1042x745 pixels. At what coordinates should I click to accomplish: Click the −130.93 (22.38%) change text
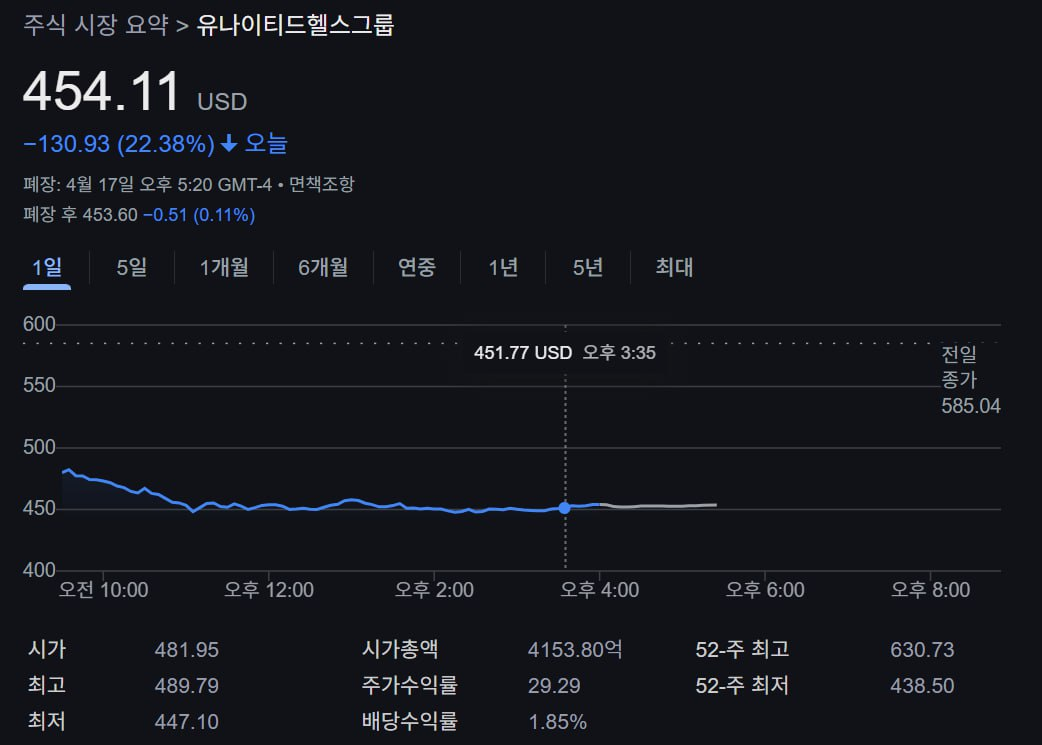(119, 144)
